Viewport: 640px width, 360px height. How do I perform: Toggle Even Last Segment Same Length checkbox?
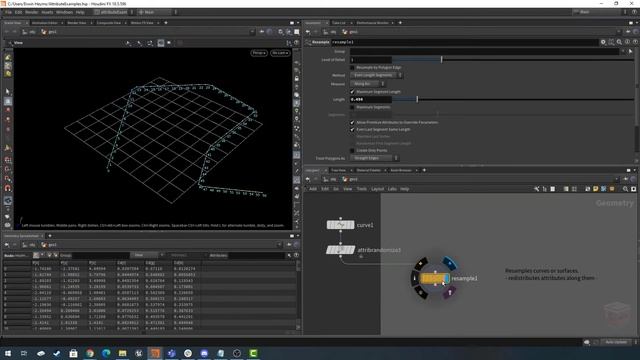pyautogui.click(x=352, y=129)
